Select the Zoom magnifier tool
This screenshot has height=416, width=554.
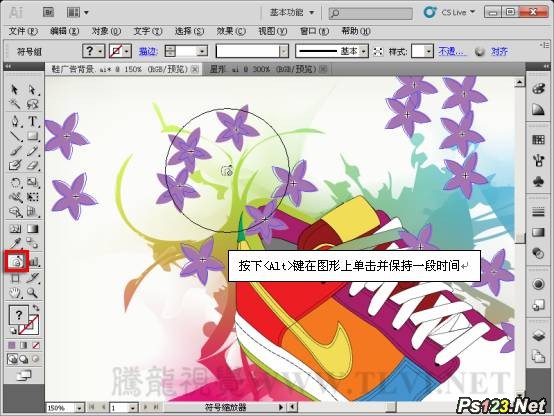point(32,293)
